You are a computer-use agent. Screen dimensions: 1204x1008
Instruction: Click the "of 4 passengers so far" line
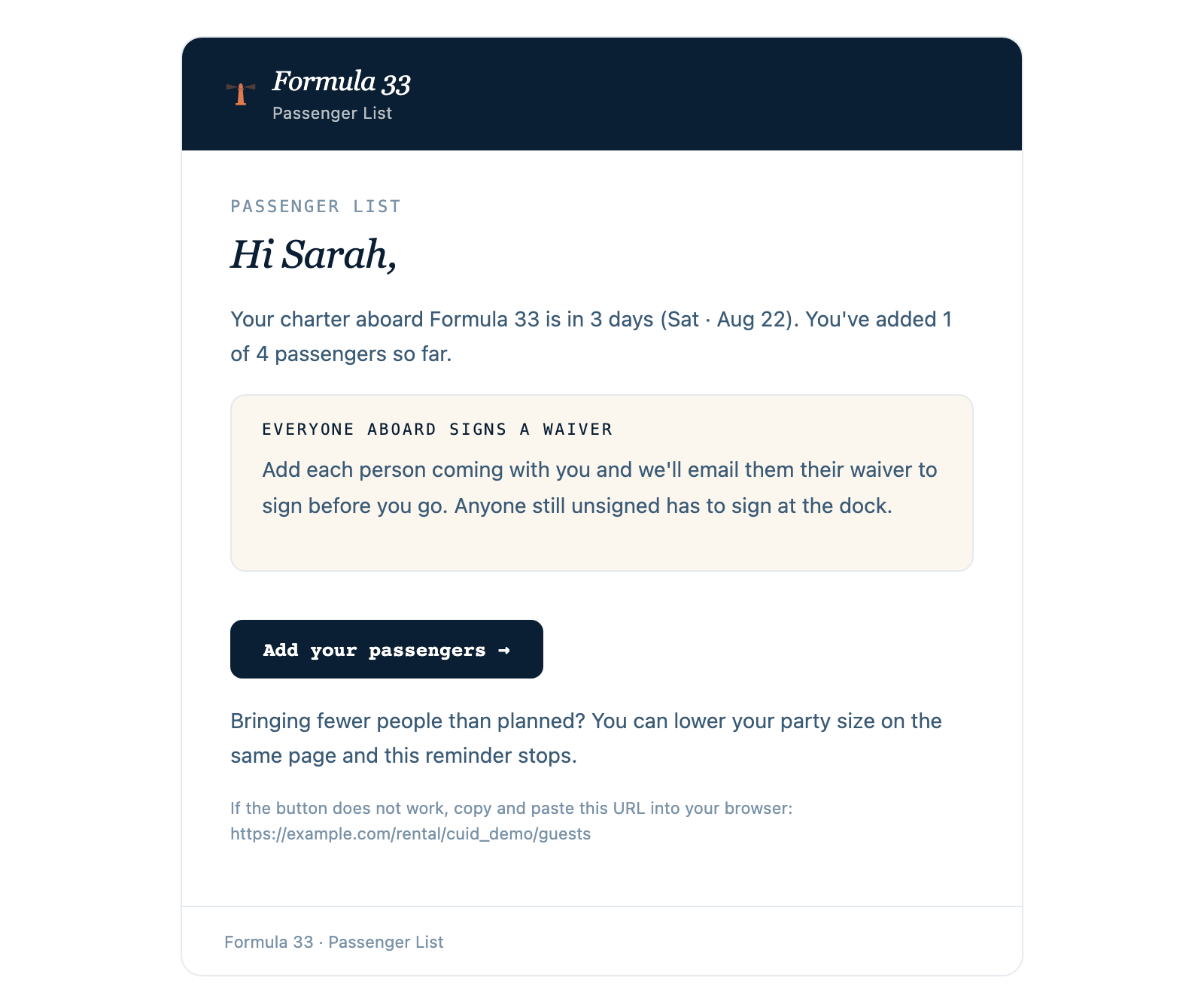[x=341, y=354]
